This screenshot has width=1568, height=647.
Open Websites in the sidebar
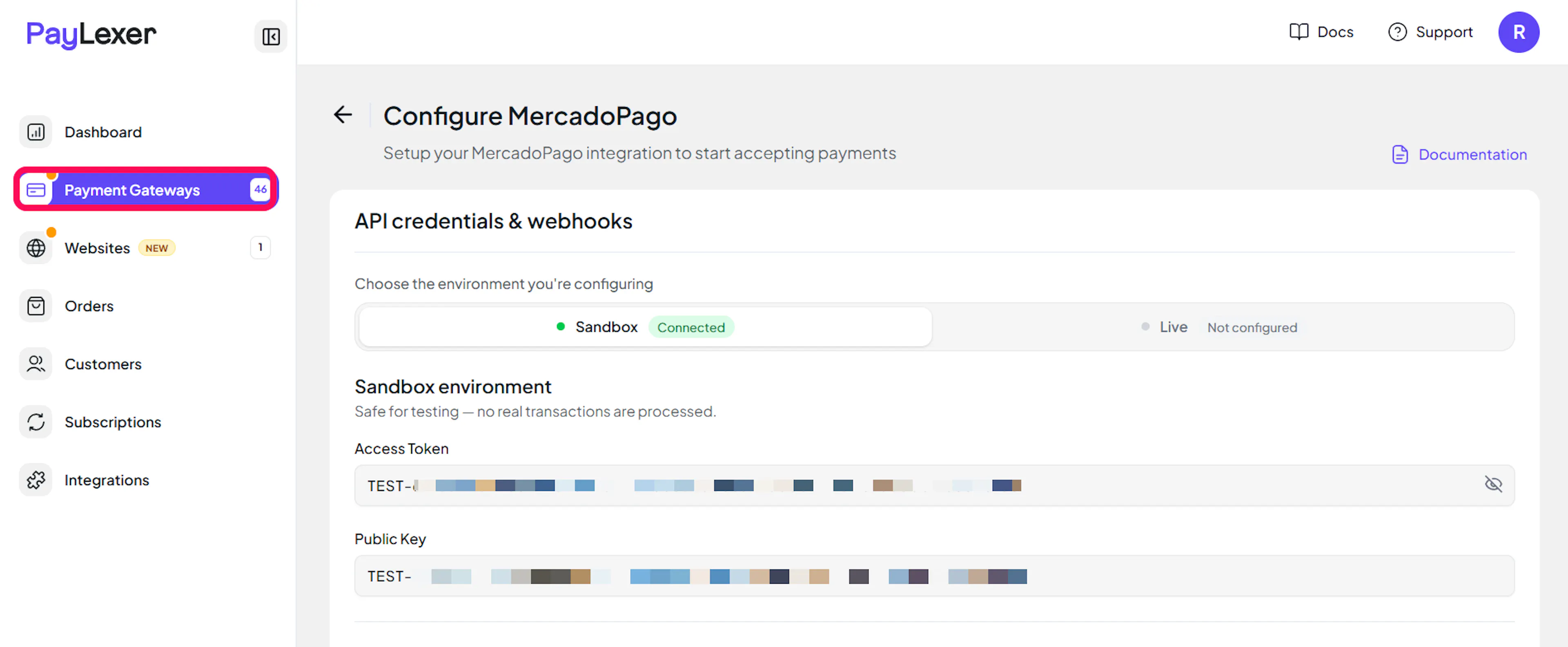click(x=146, y=248)
